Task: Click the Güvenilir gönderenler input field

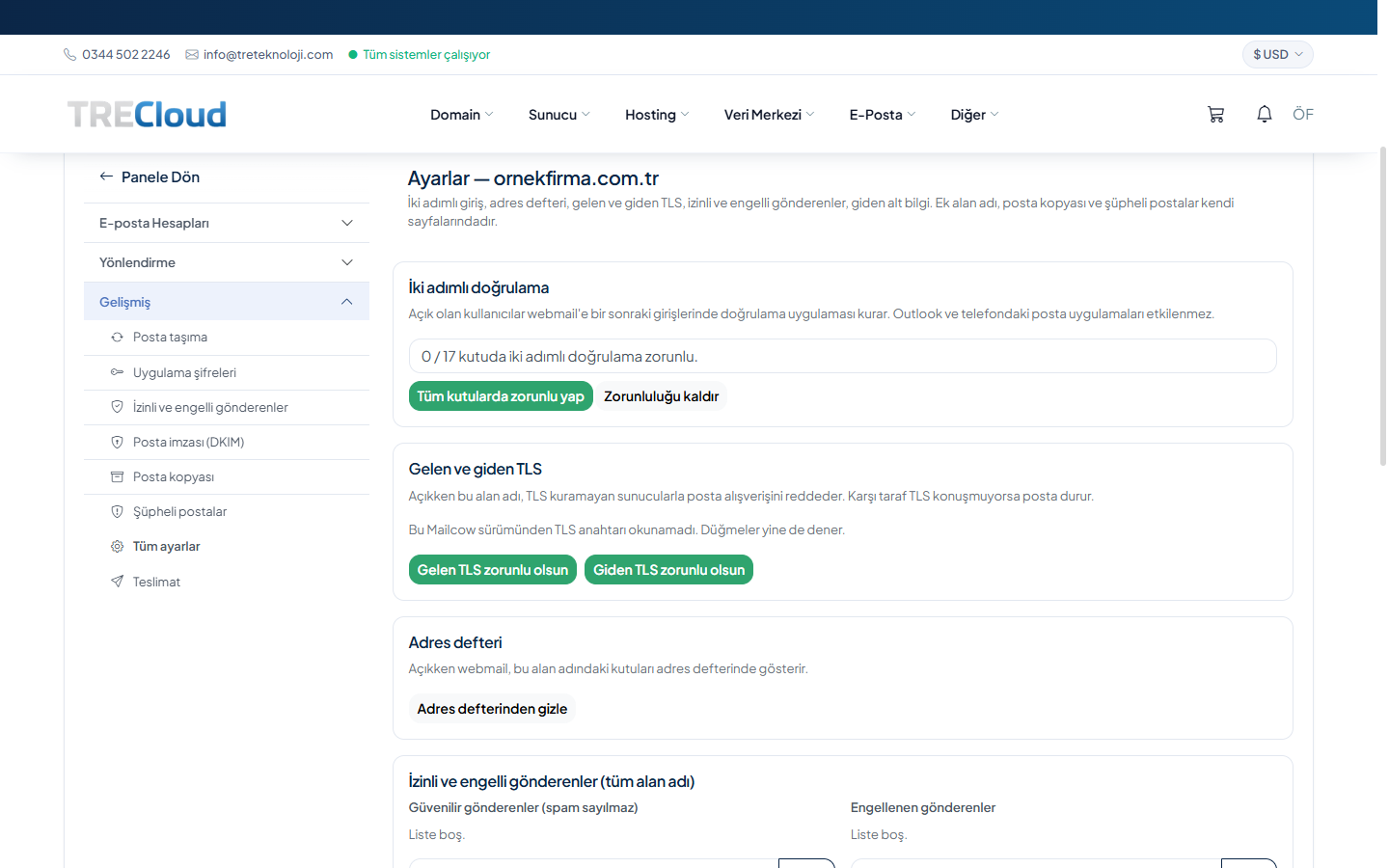Action: point(594,863)
